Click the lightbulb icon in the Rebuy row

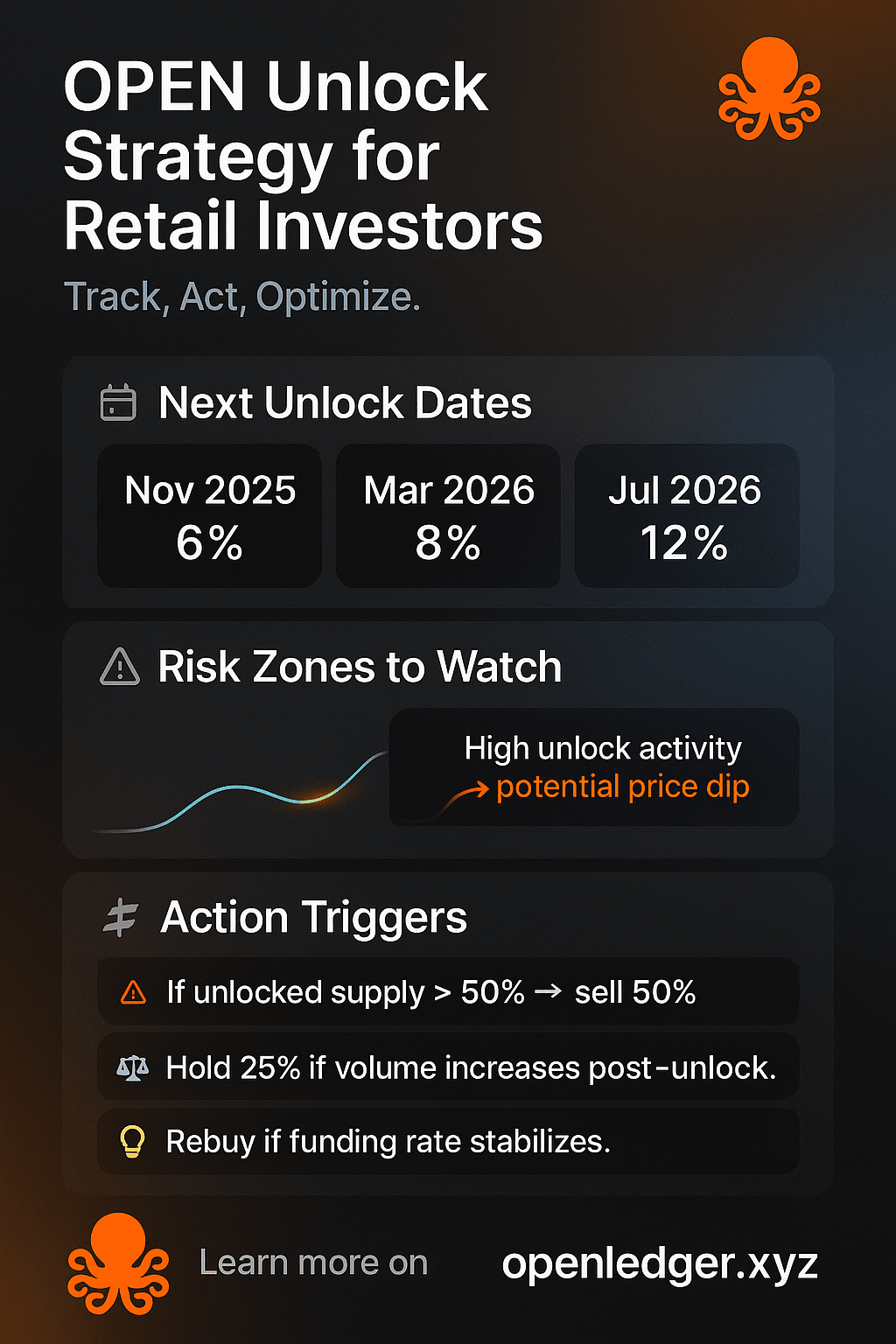tap(132, 1142)
